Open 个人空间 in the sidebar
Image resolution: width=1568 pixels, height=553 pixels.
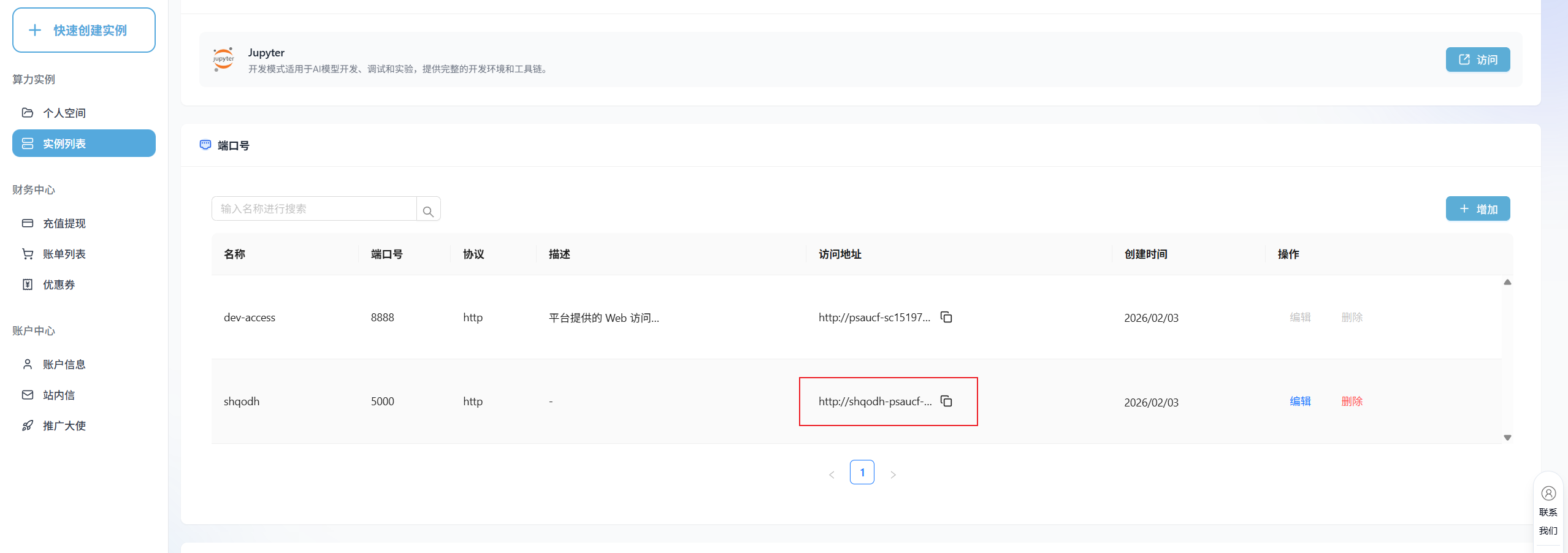pyautogui.click(x=84, y=113)
